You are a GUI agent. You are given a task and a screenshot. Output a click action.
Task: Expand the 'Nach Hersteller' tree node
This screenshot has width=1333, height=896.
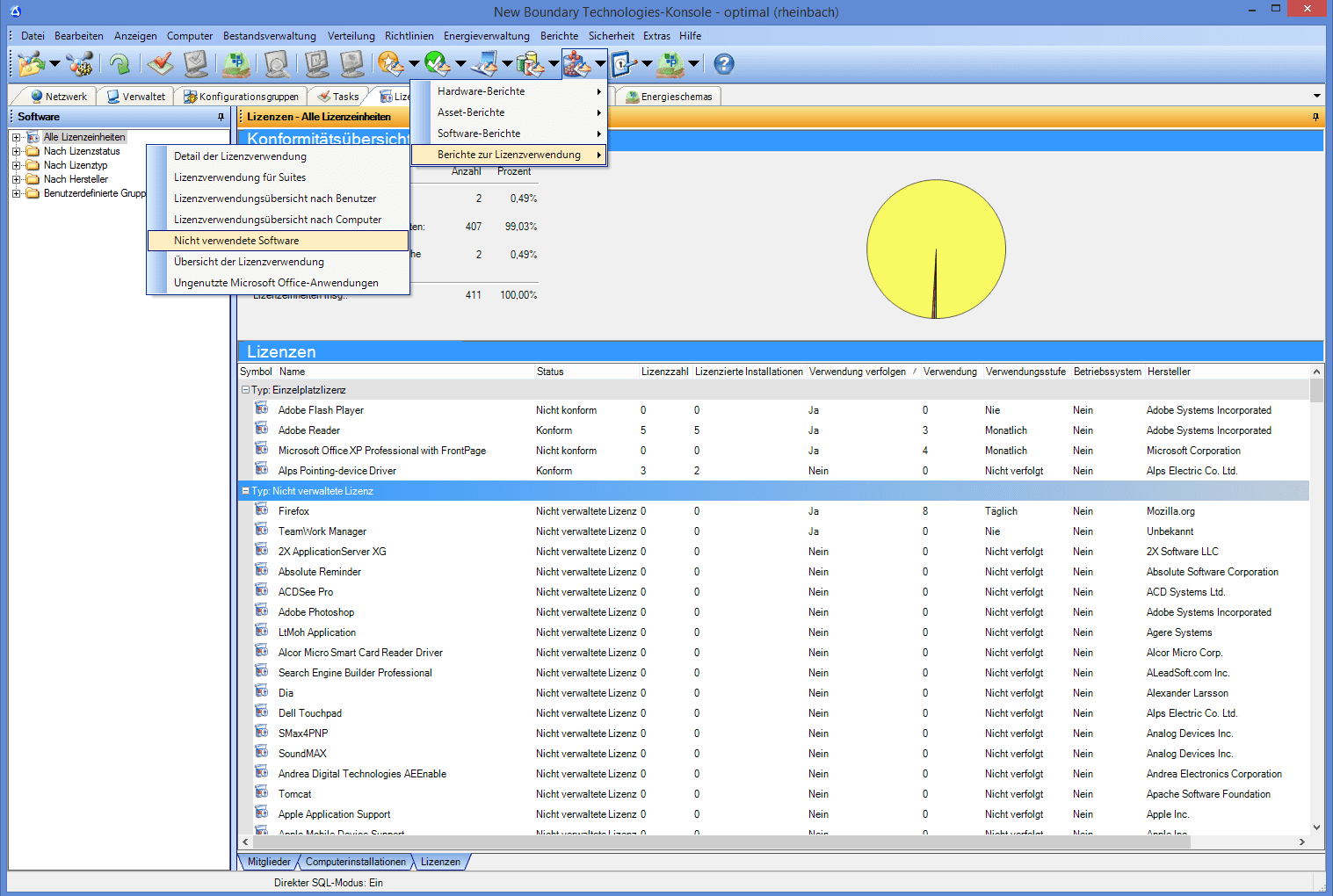click(16, 179)
